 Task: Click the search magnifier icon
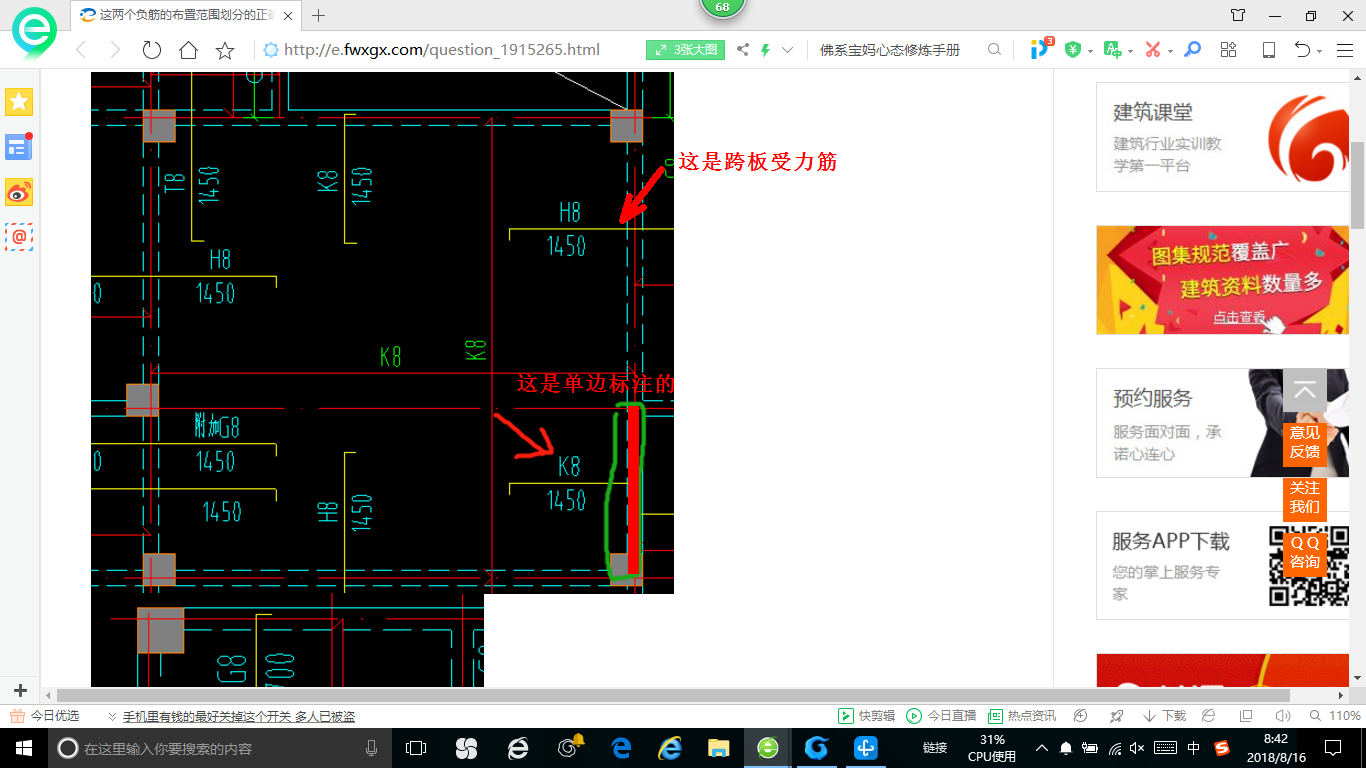point(994,49)
